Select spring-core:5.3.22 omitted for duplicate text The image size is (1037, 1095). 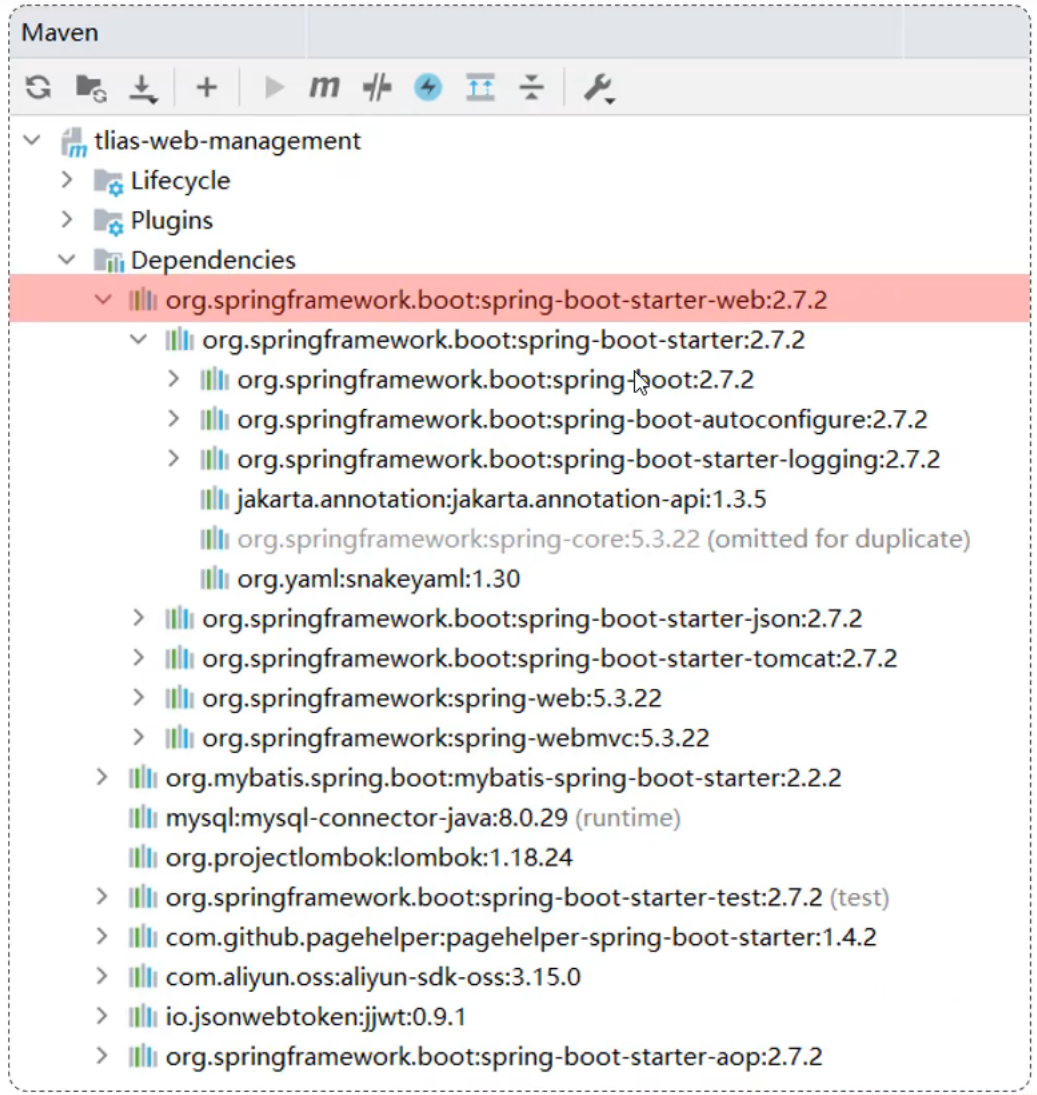pyautogui.click(x=604, y=539)
